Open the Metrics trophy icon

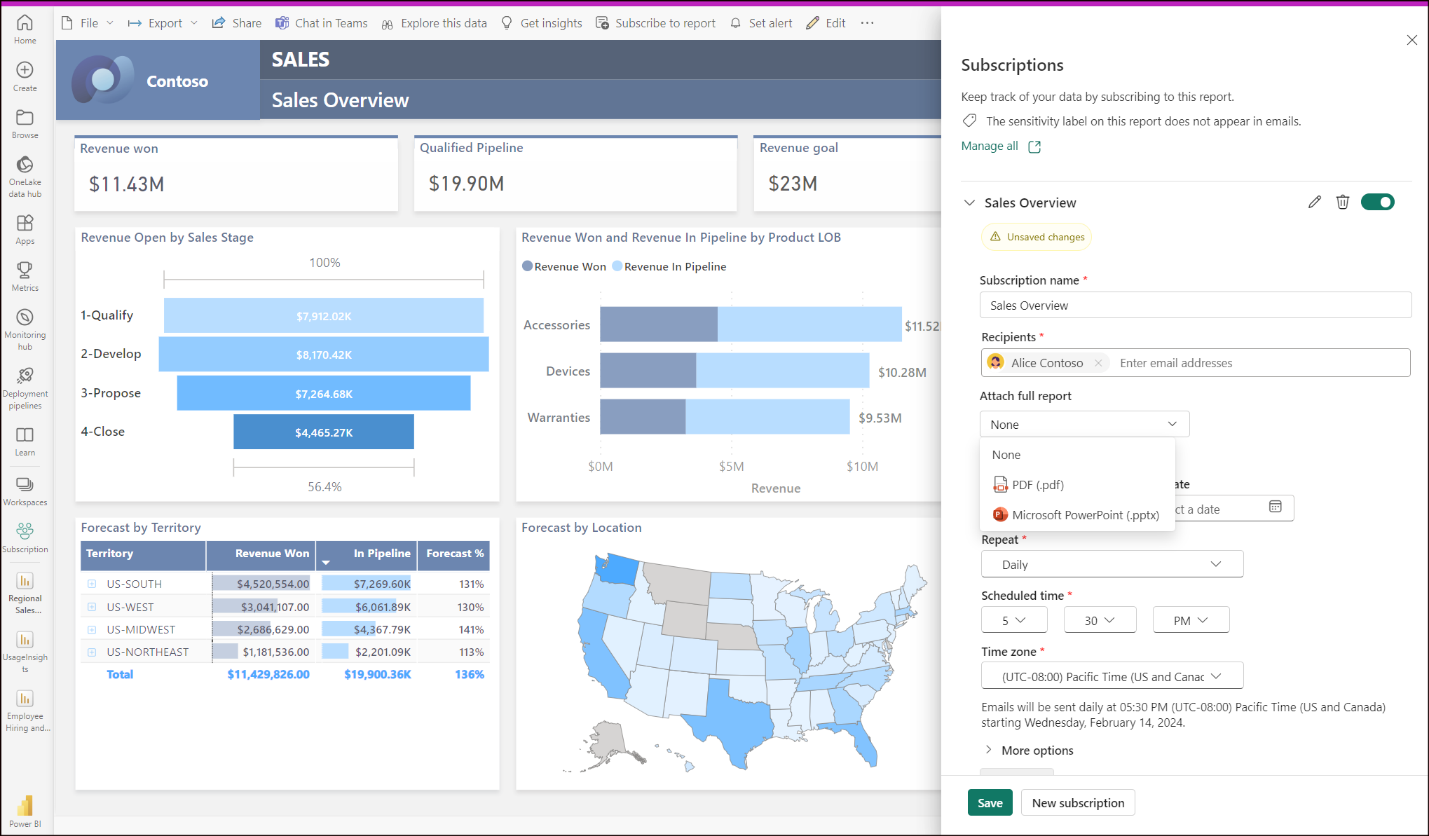click(x=25, y=275)
